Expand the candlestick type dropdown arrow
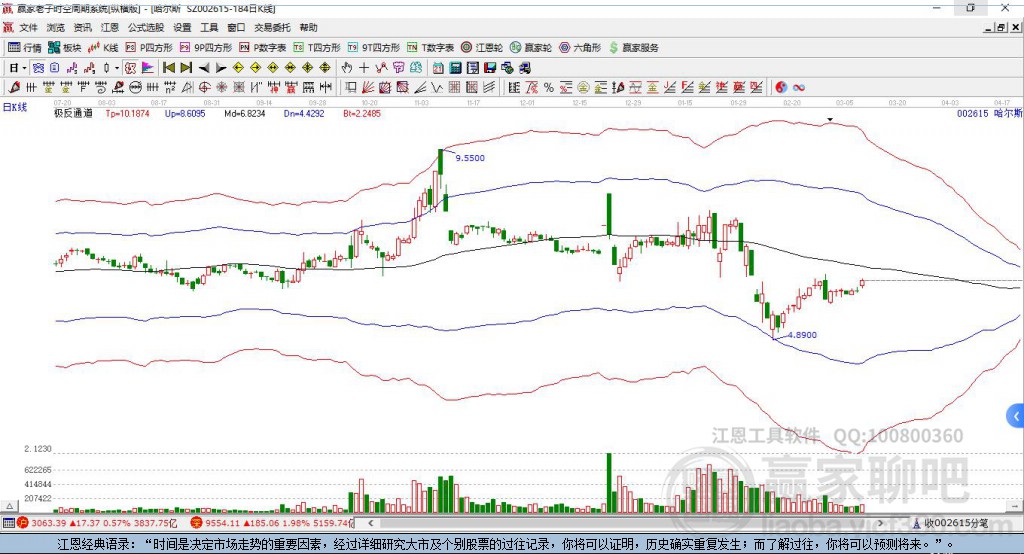This screenshot has height=554, width=1024. [117, 68]
